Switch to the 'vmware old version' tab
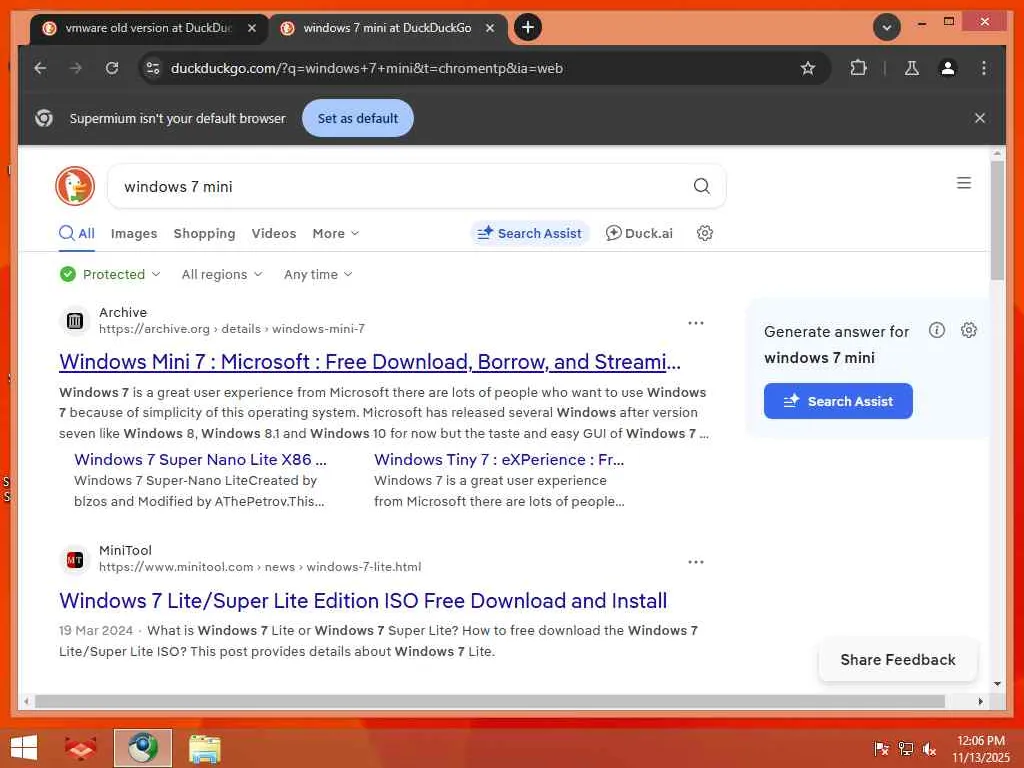The height and width of the screenshot is (768, 1024). point(149,28)
